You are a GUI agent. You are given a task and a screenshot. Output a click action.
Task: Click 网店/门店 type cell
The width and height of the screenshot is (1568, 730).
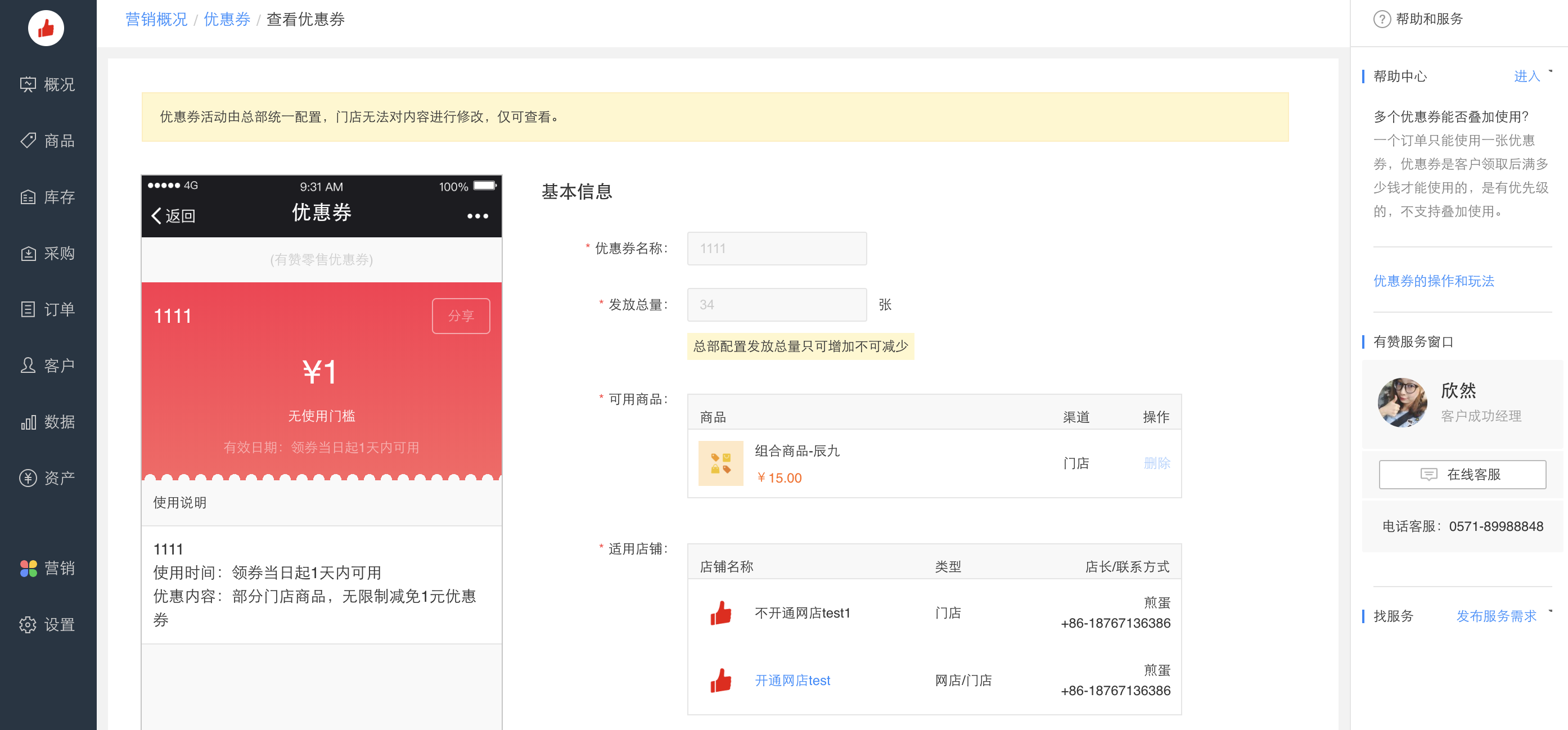(963, 680)
